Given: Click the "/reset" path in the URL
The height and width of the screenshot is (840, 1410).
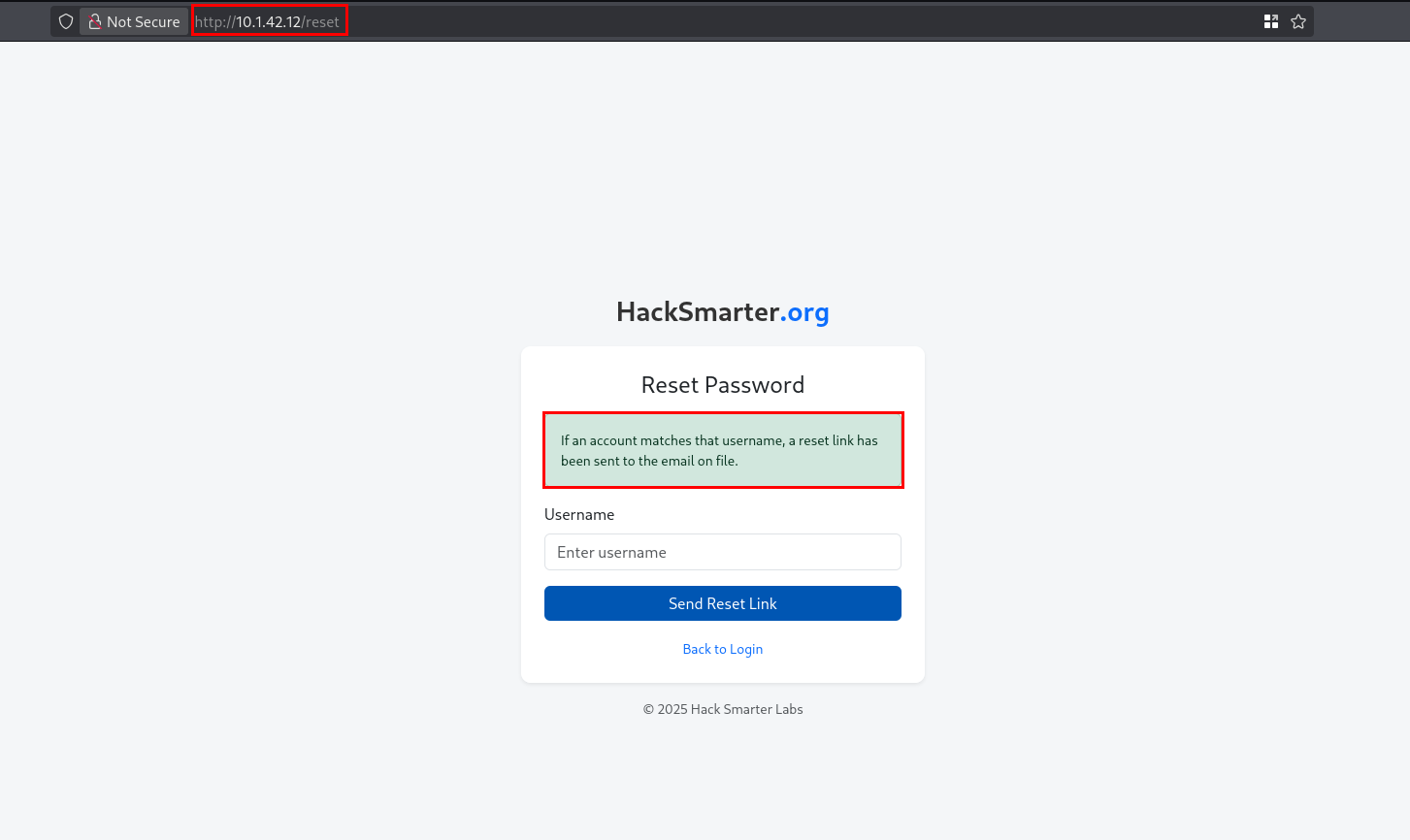Looking at the screenshot, I should coord(321,21).
